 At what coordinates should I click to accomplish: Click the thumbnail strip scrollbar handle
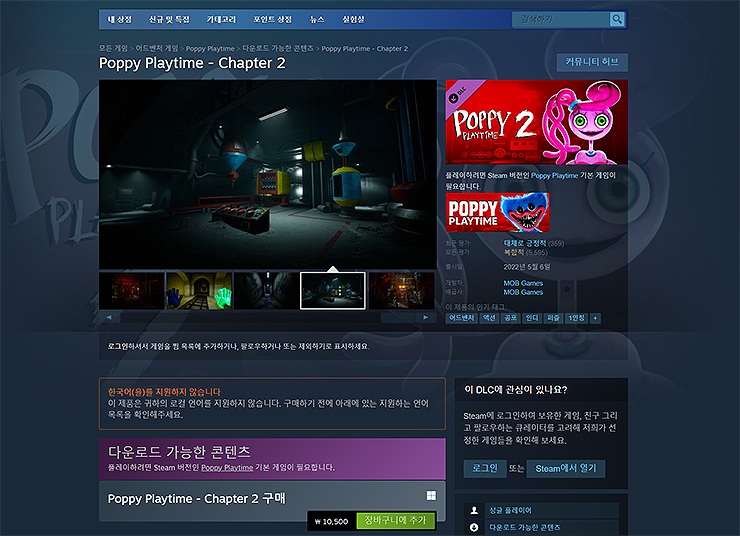pos(397,318)
